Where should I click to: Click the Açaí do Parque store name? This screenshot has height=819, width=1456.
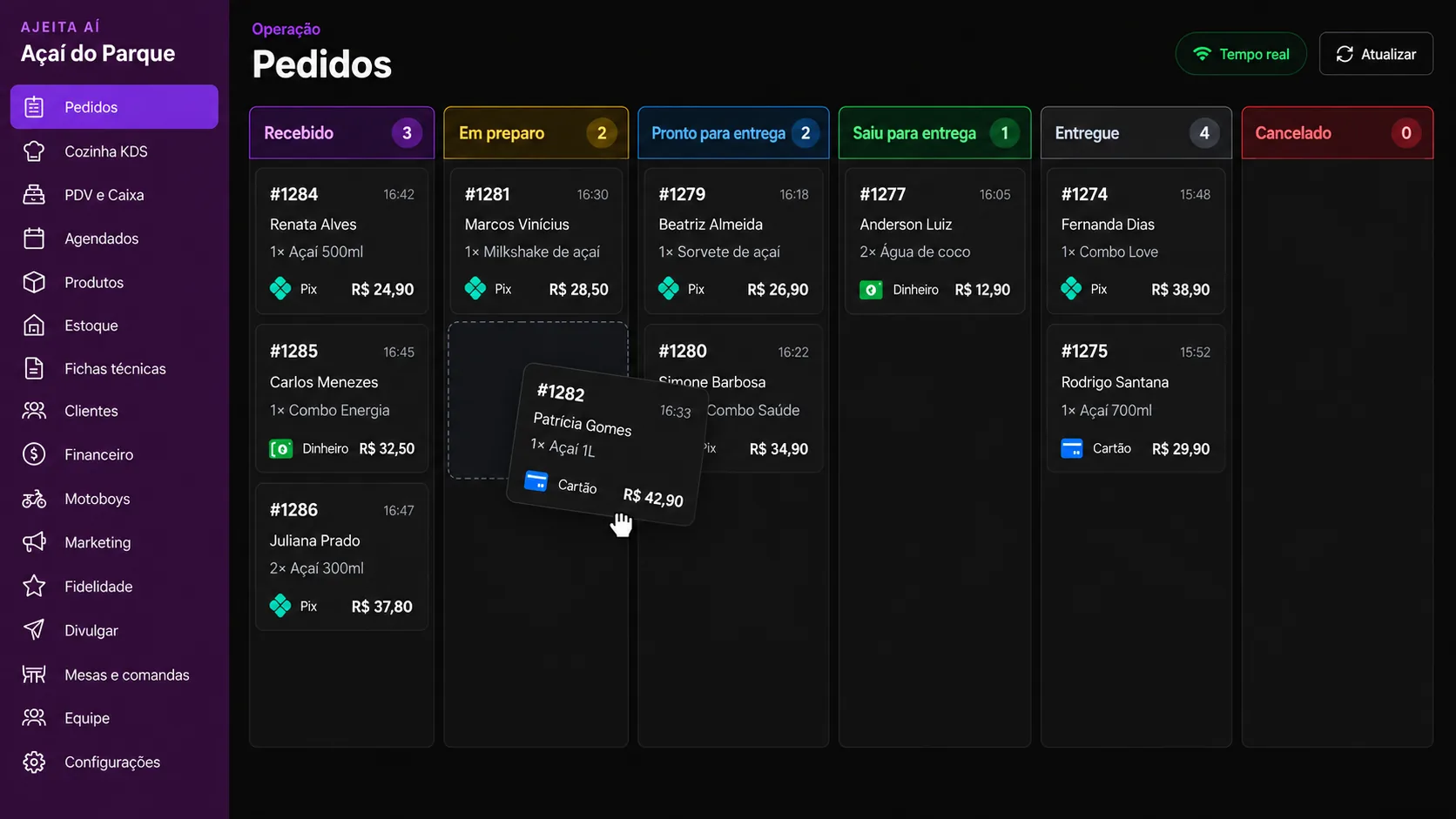pyautogui.click(x=98, y=54)
